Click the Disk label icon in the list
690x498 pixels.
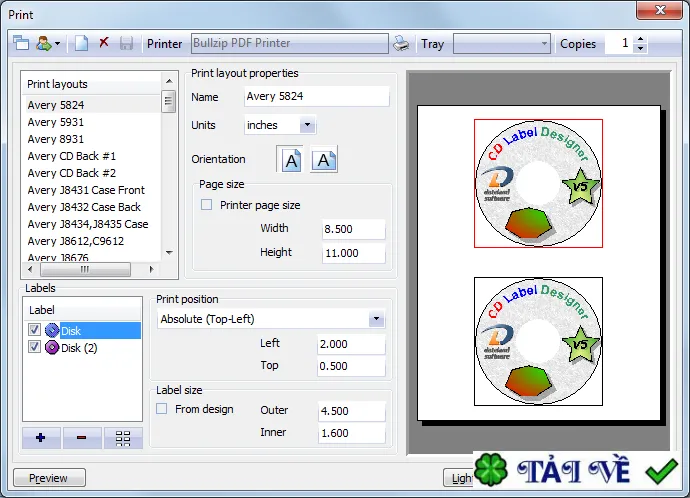[x=52, y=330]
